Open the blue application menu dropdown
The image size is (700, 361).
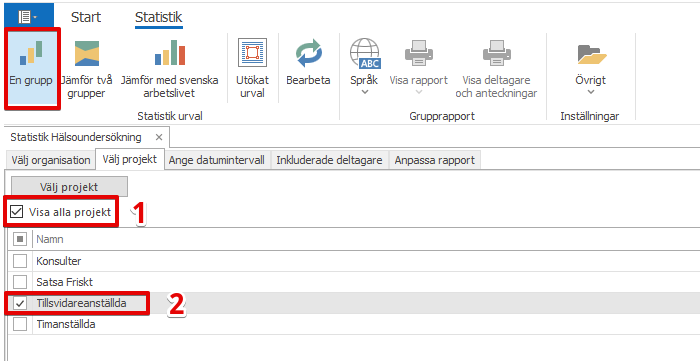[29, 17]
